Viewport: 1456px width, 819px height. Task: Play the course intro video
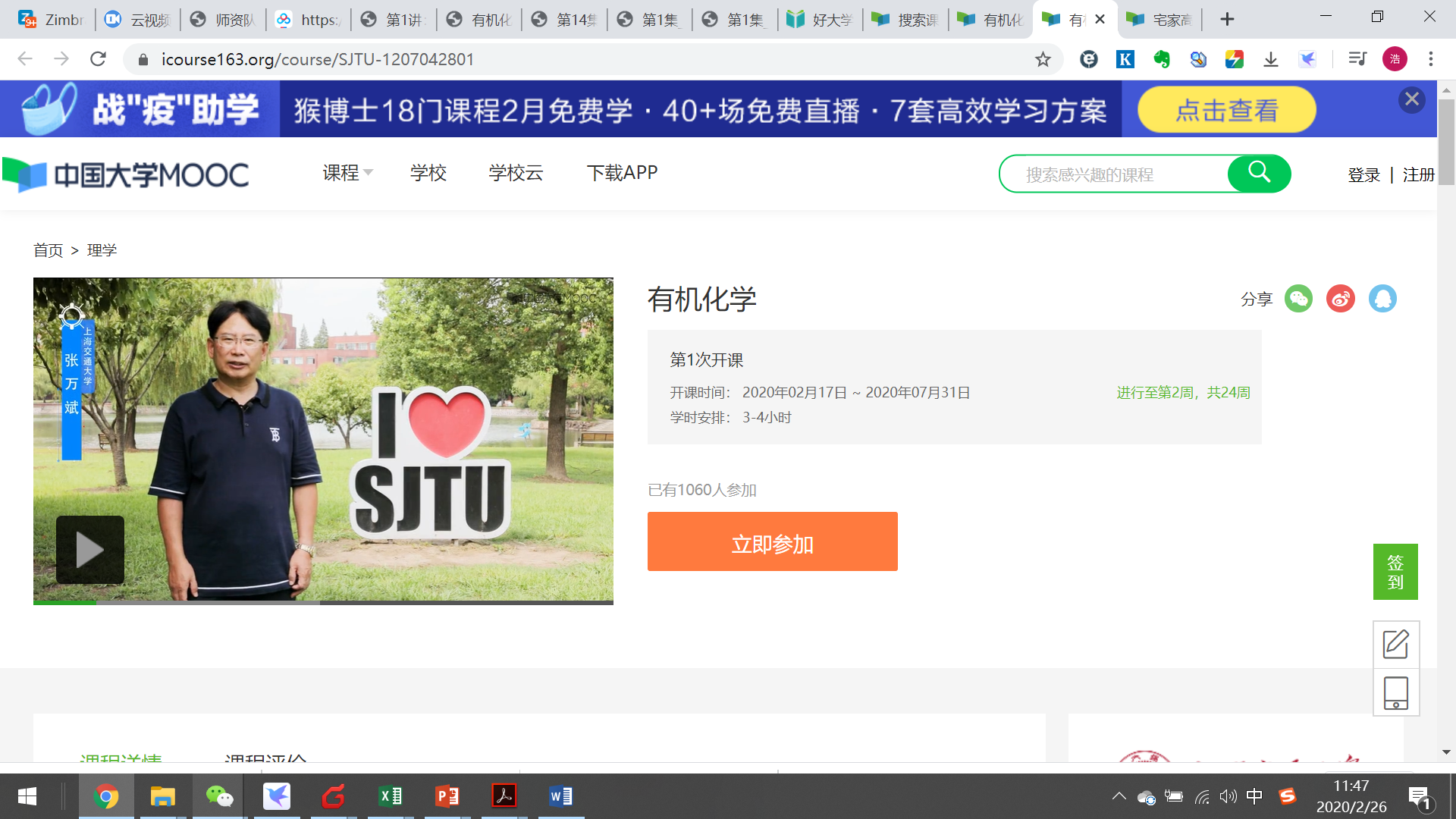pos(89,549)
